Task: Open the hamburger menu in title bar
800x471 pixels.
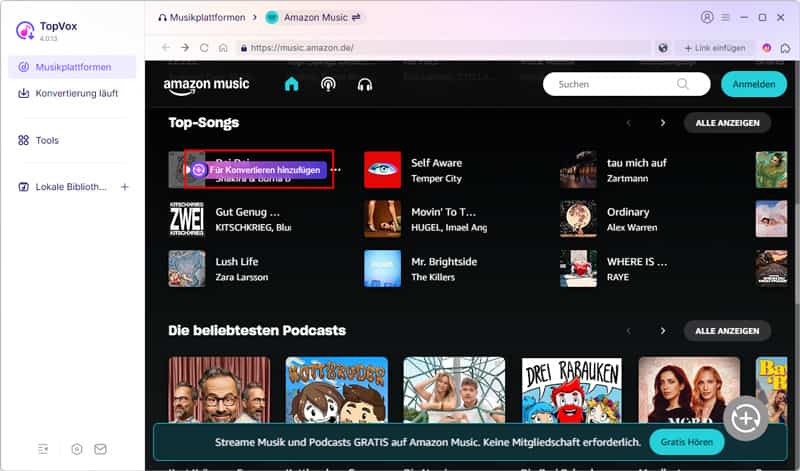Action: [725, 17]
